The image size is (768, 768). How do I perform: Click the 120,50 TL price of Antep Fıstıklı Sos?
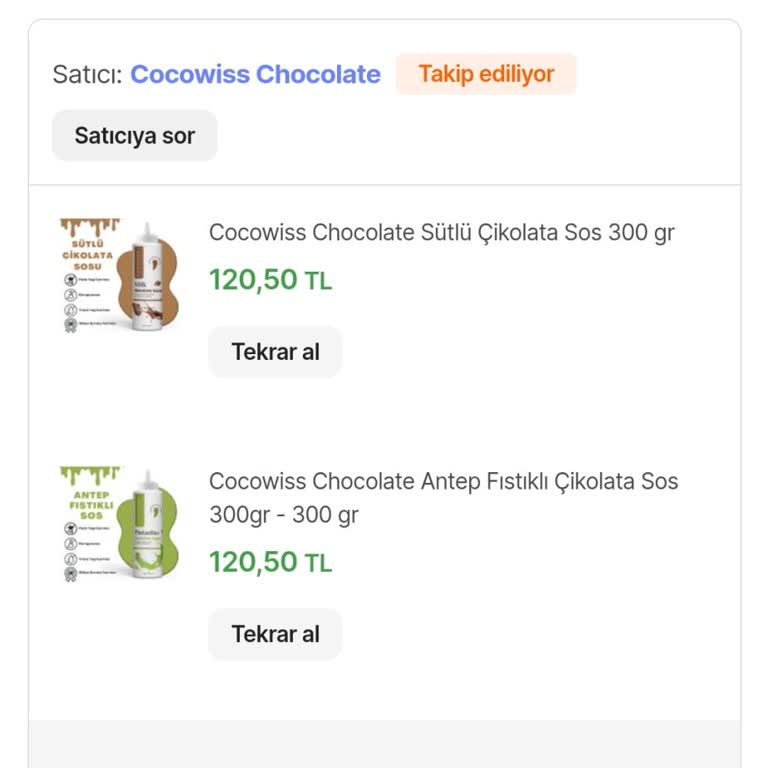(x=270, y=562)
